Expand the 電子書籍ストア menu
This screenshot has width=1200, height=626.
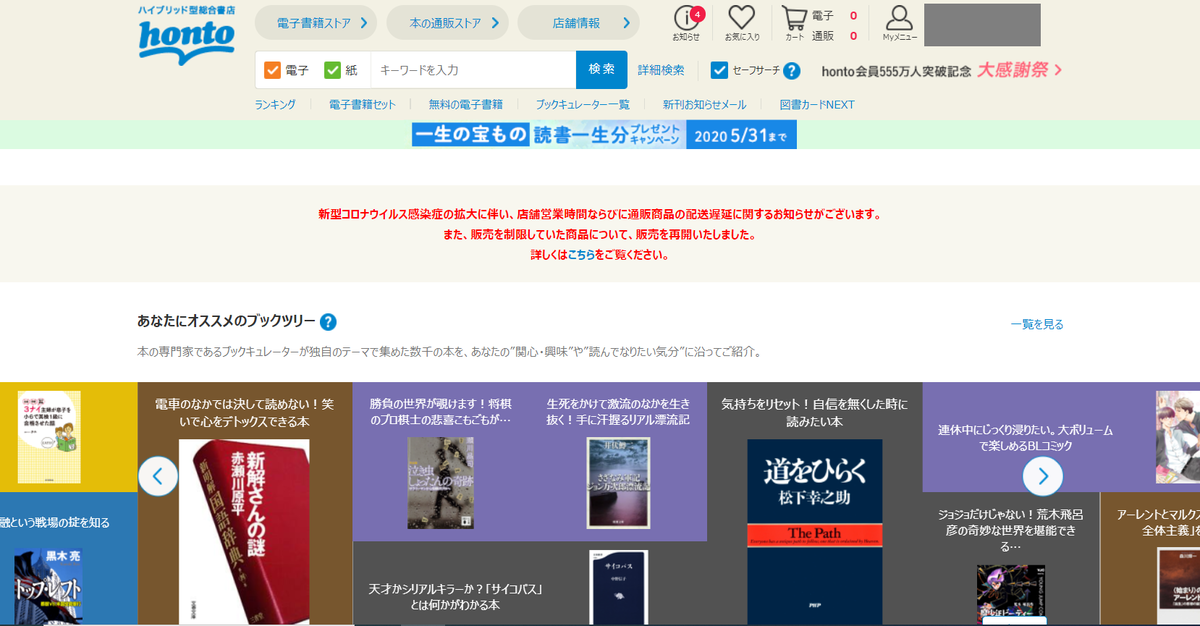[316, 22]
